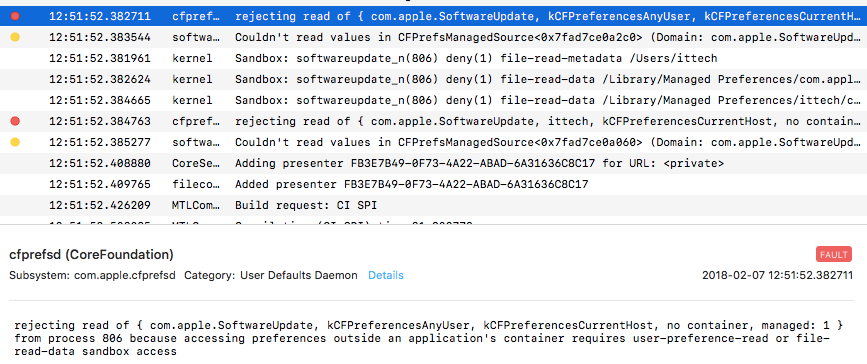This screenshot has width=867, height=364.
Task: Open the Details link for cfprefsd
Action: click(x=386, y=275)
